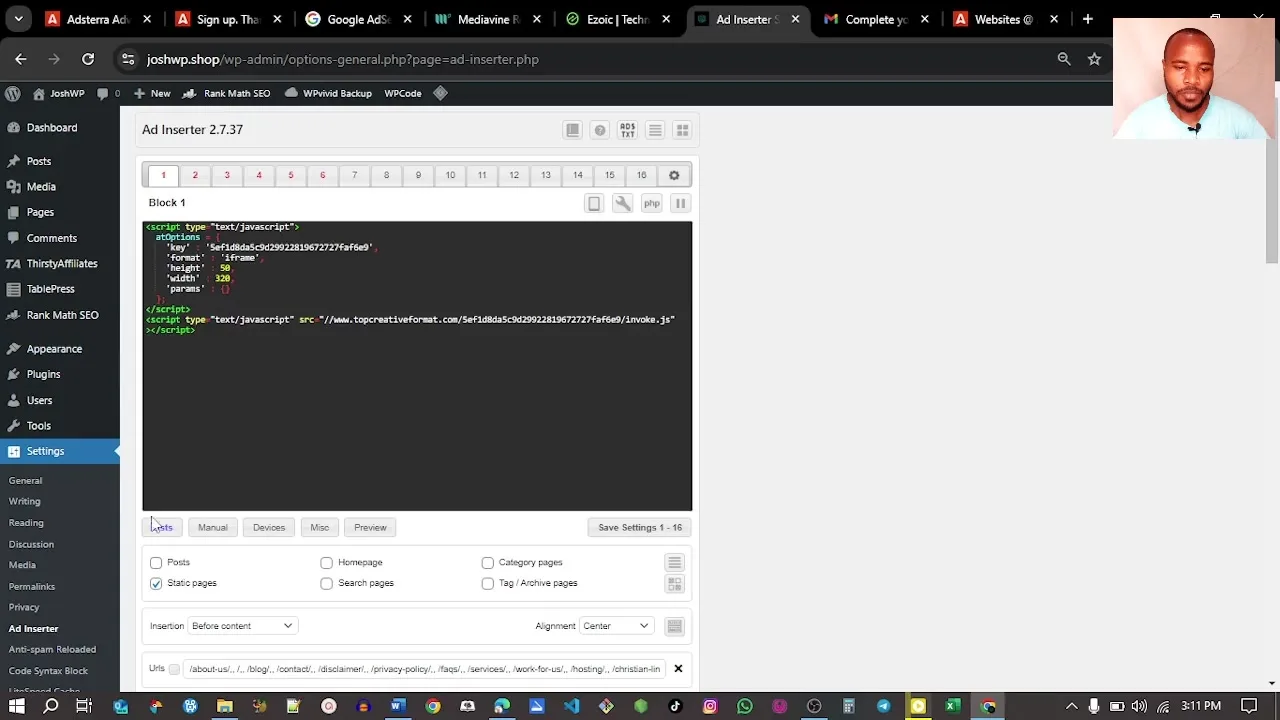Open Insertion dropdown showing Before content
This screenshot has height=720, width=1280.
(x=242, y=626)
